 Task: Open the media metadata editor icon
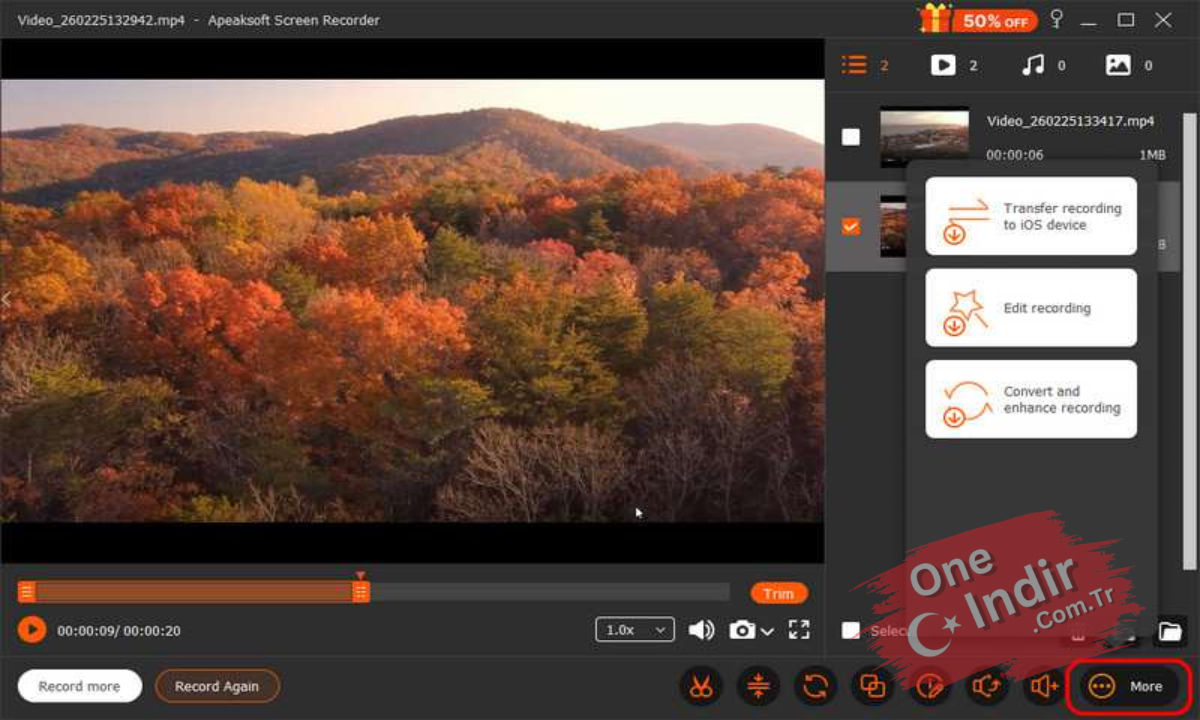coord(930,686)
